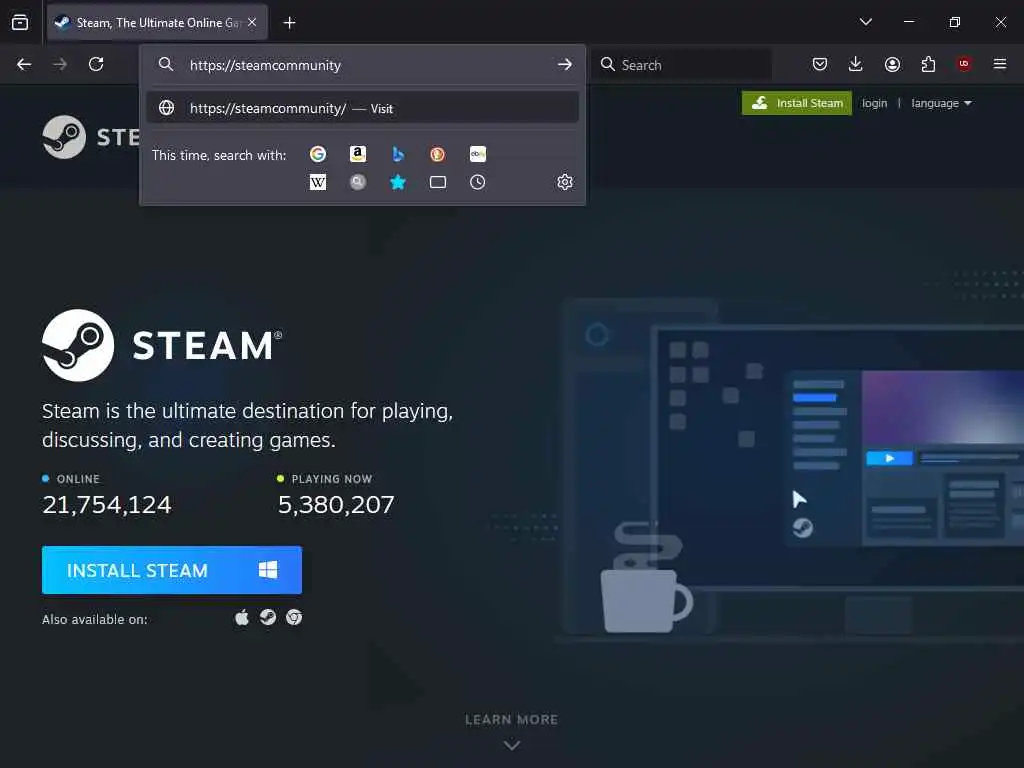Open Firefox View from the tab bar icon
The width and height of the screenshot is (1024, 768).
(x=20, y=22)
